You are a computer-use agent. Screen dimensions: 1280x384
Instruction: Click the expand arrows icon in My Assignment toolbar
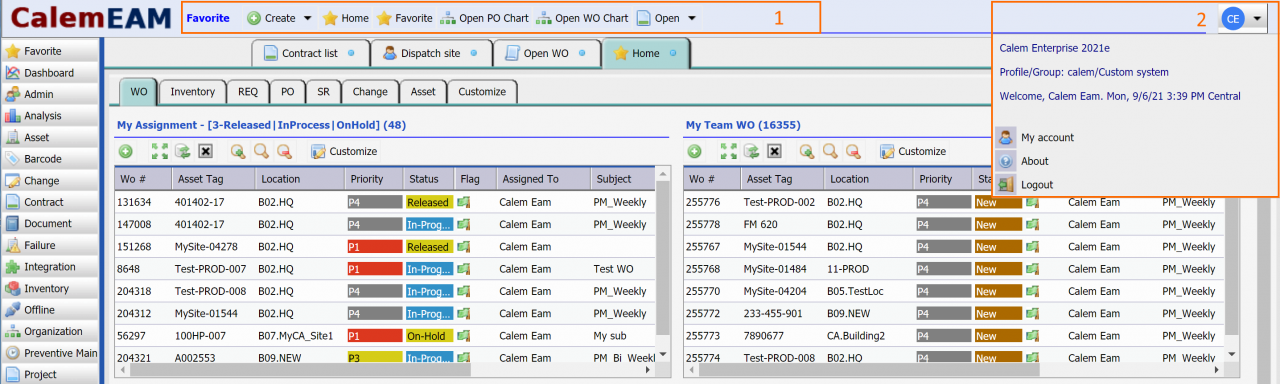pos(160,151)
